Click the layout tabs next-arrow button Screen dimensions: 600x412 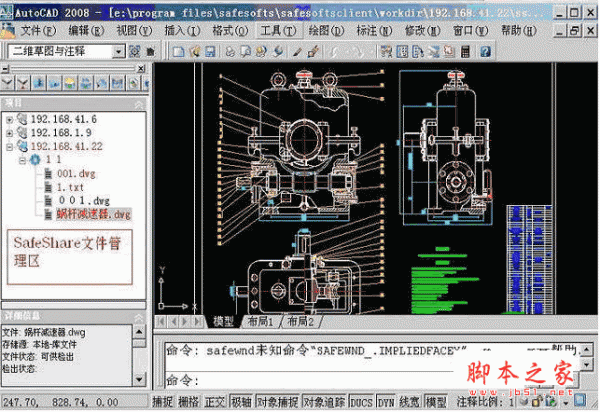[x=185, y=321]
